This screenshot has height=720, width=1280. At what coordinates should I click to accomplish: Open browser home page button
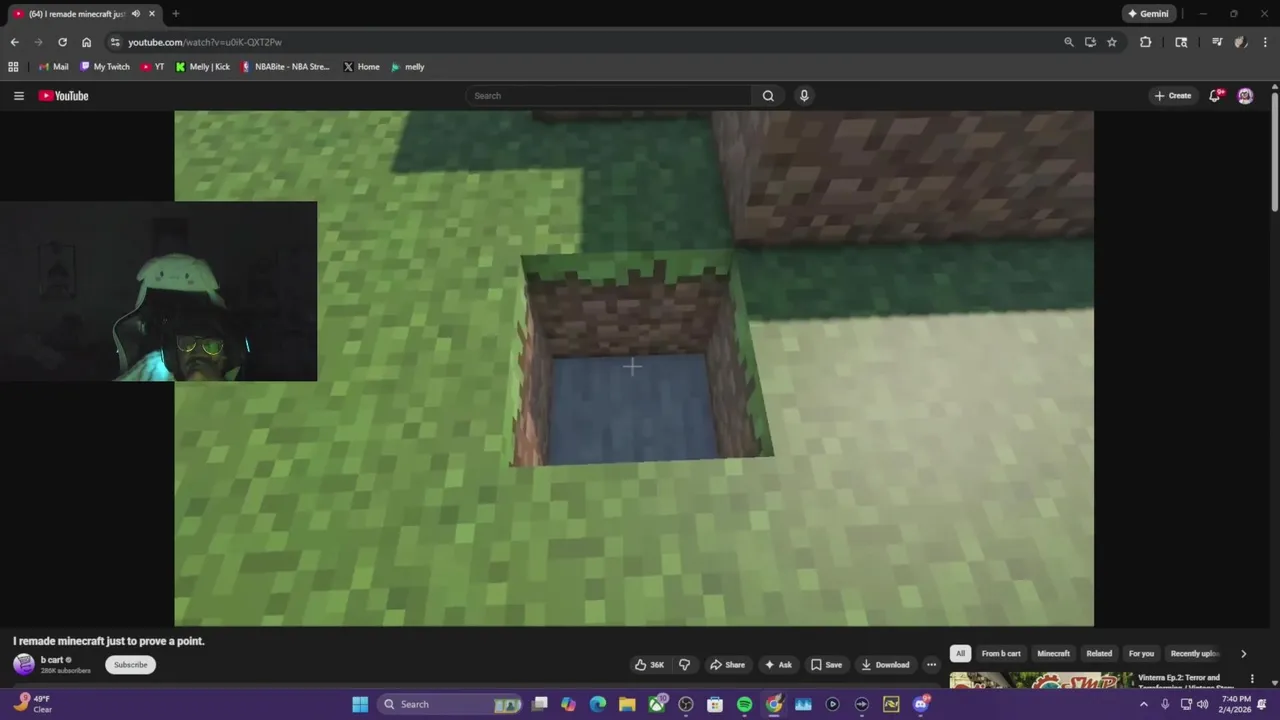(x=86, y=42)
